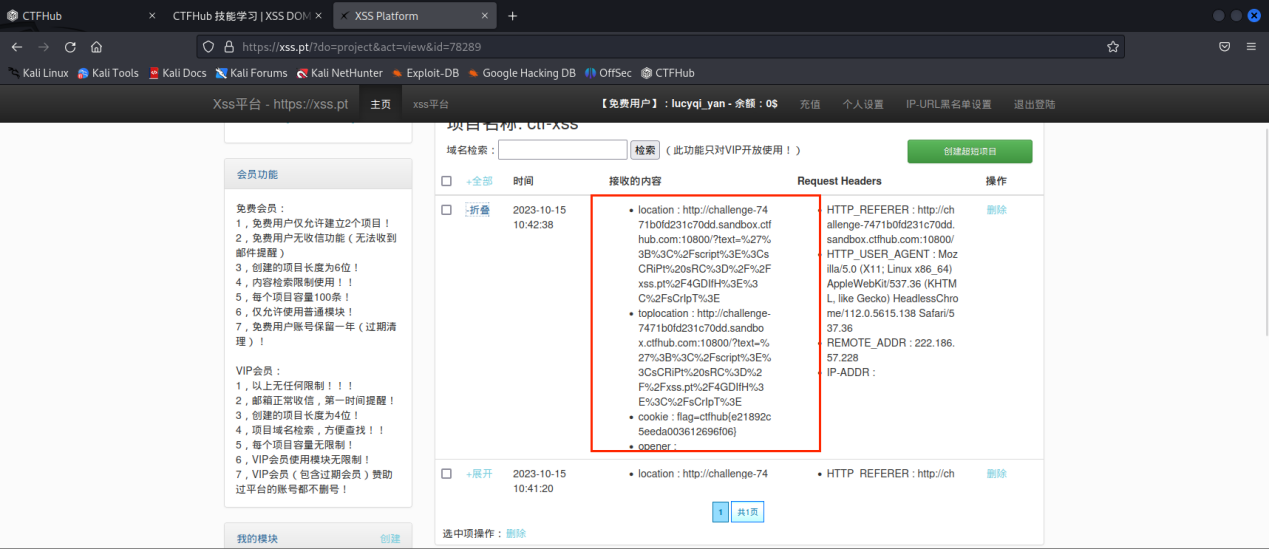Go back with the browser back arrow
The width and height of the screenshot is (1269, 549).
click(x=17, y=47)
